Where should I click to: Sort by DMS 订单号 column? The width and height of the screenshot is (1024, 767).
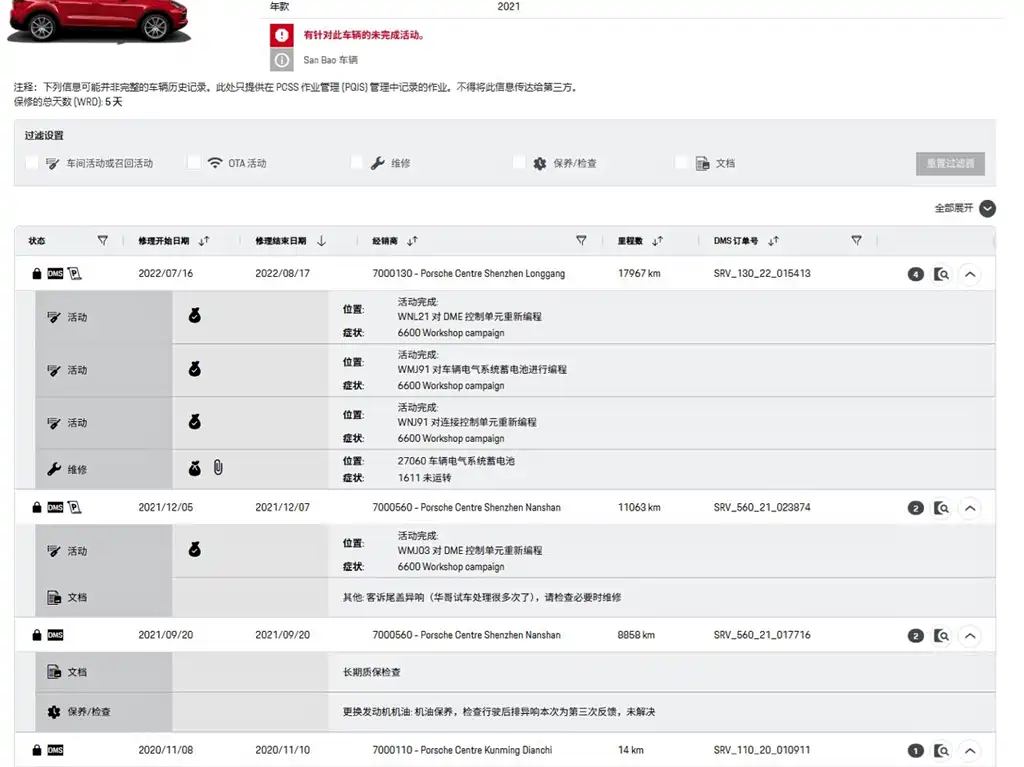click(773, 240)
